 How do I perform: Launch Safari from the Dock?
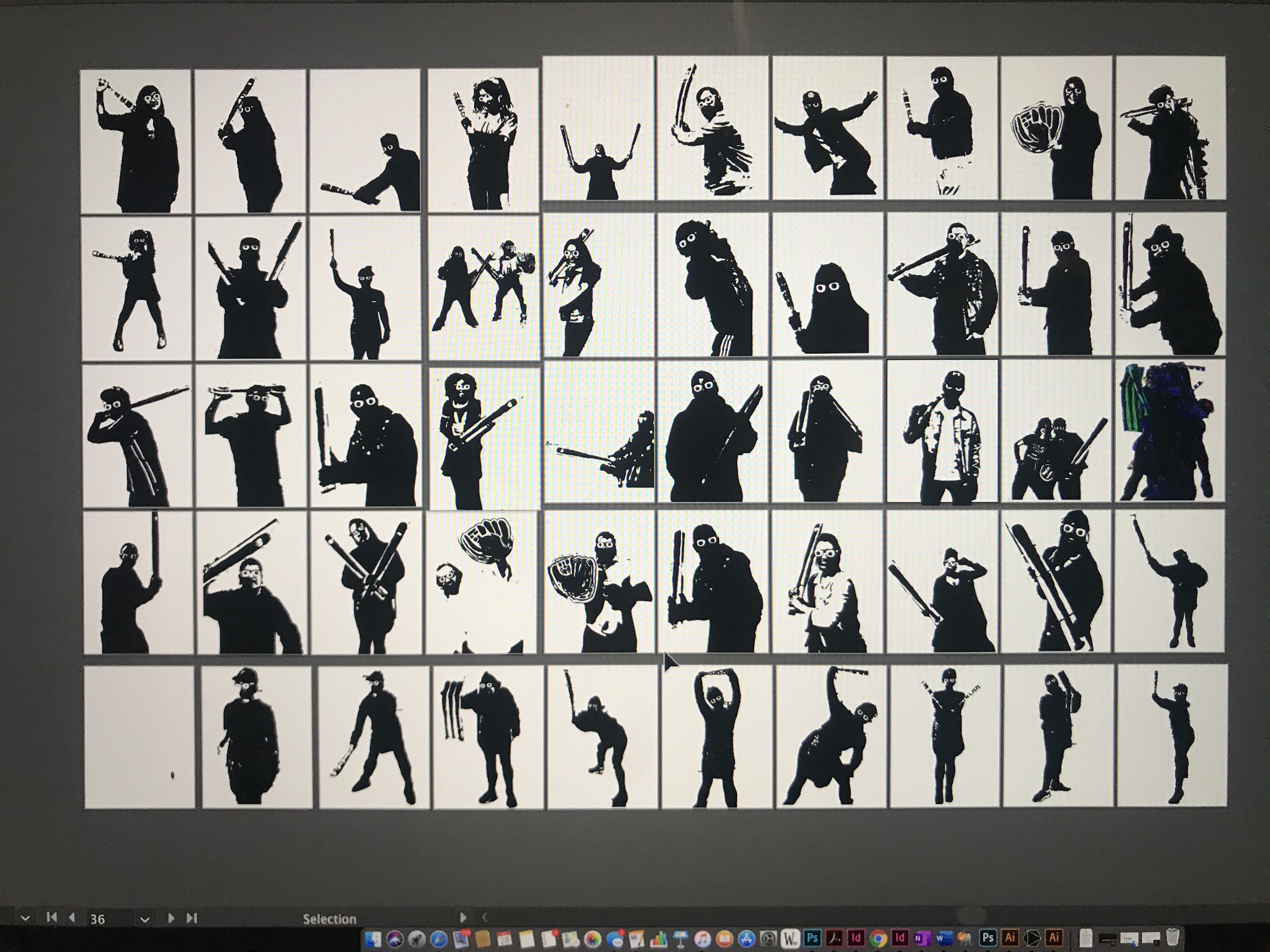439,939
